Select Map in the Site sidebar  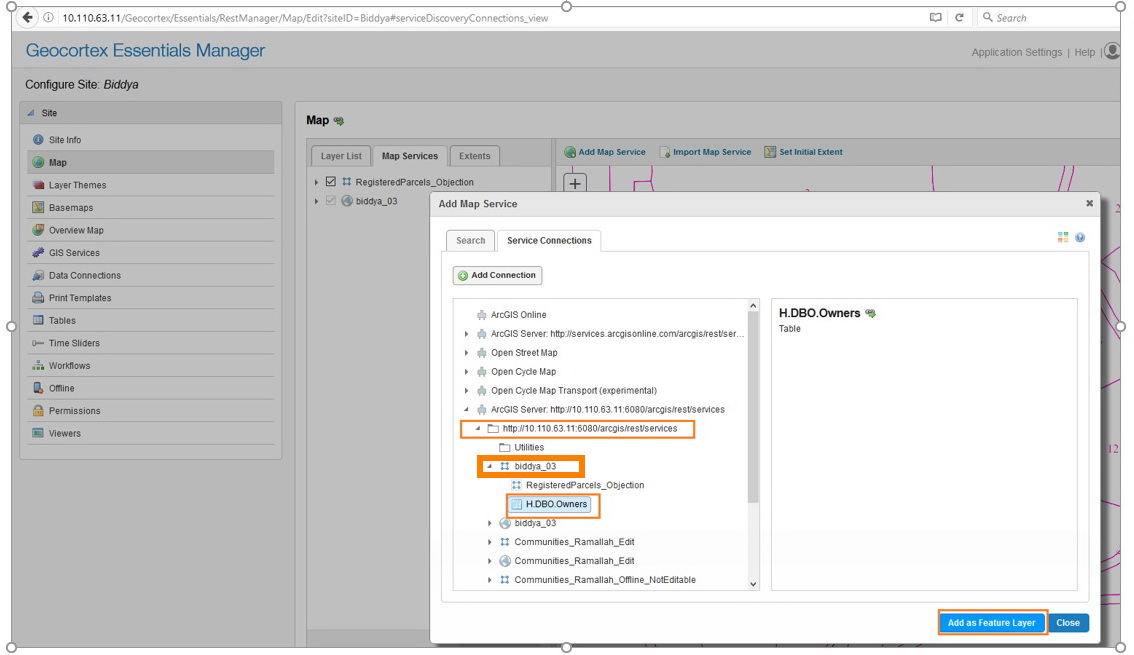[x=150, y=162]
